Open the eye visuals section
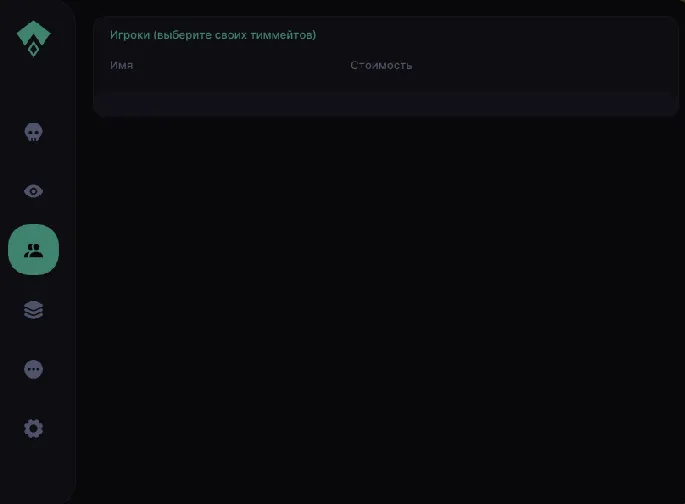Image resolution: width=685 pixels, height=504 pixels. (33, 191)
